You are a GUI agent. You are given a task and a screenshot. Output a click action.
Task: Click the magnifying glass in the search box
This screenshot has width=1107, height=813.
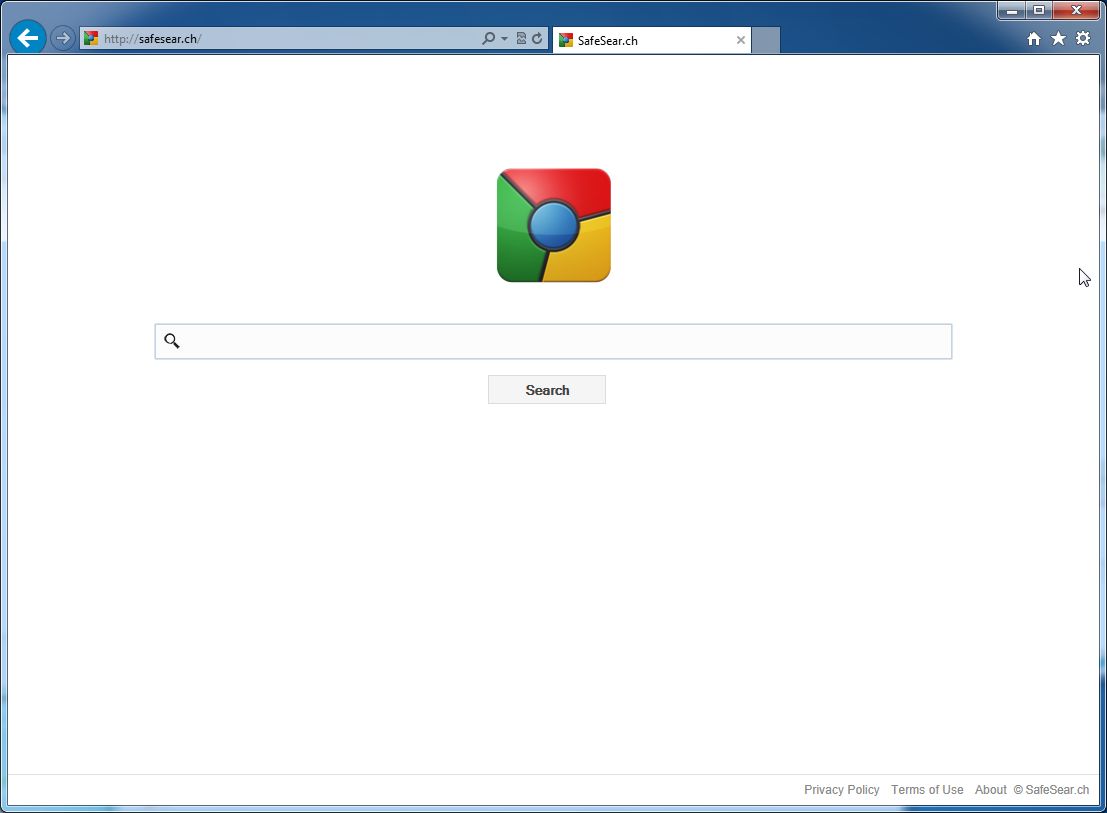[x=171, y=341]
